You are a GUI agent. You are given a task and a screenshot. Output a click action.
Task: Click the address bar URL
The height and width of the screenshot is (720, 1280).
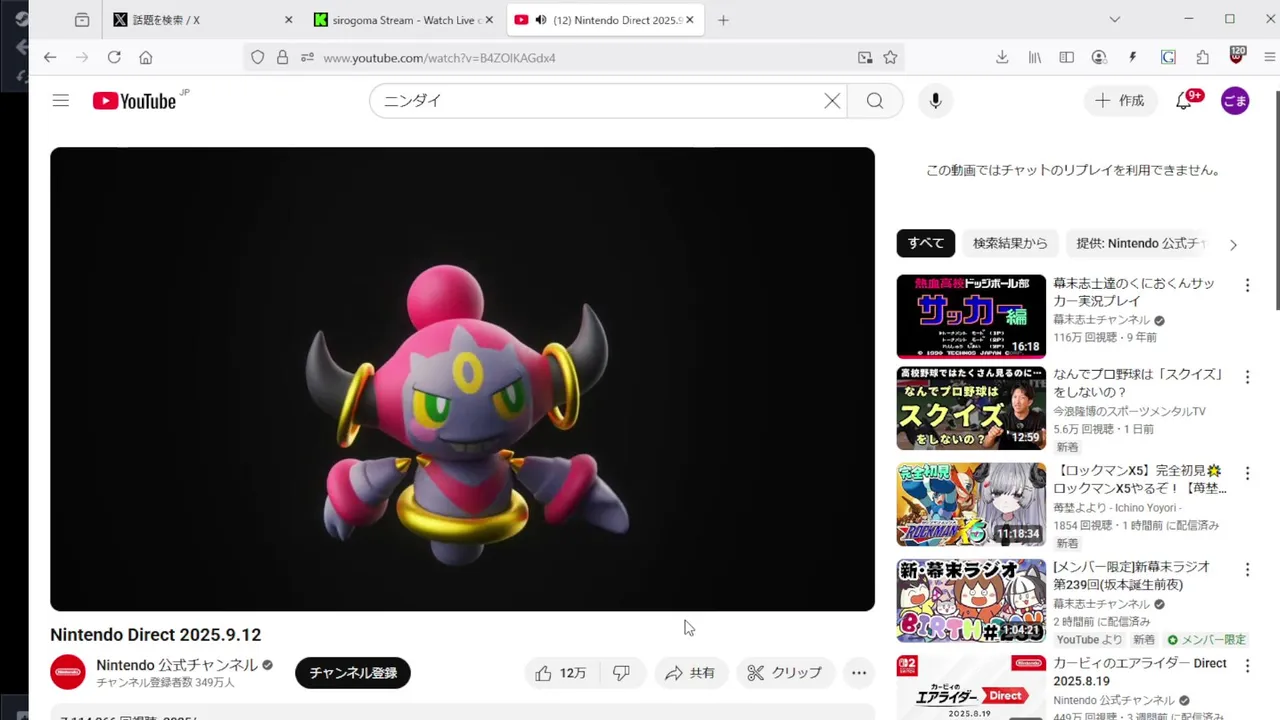tap(439, 58)
